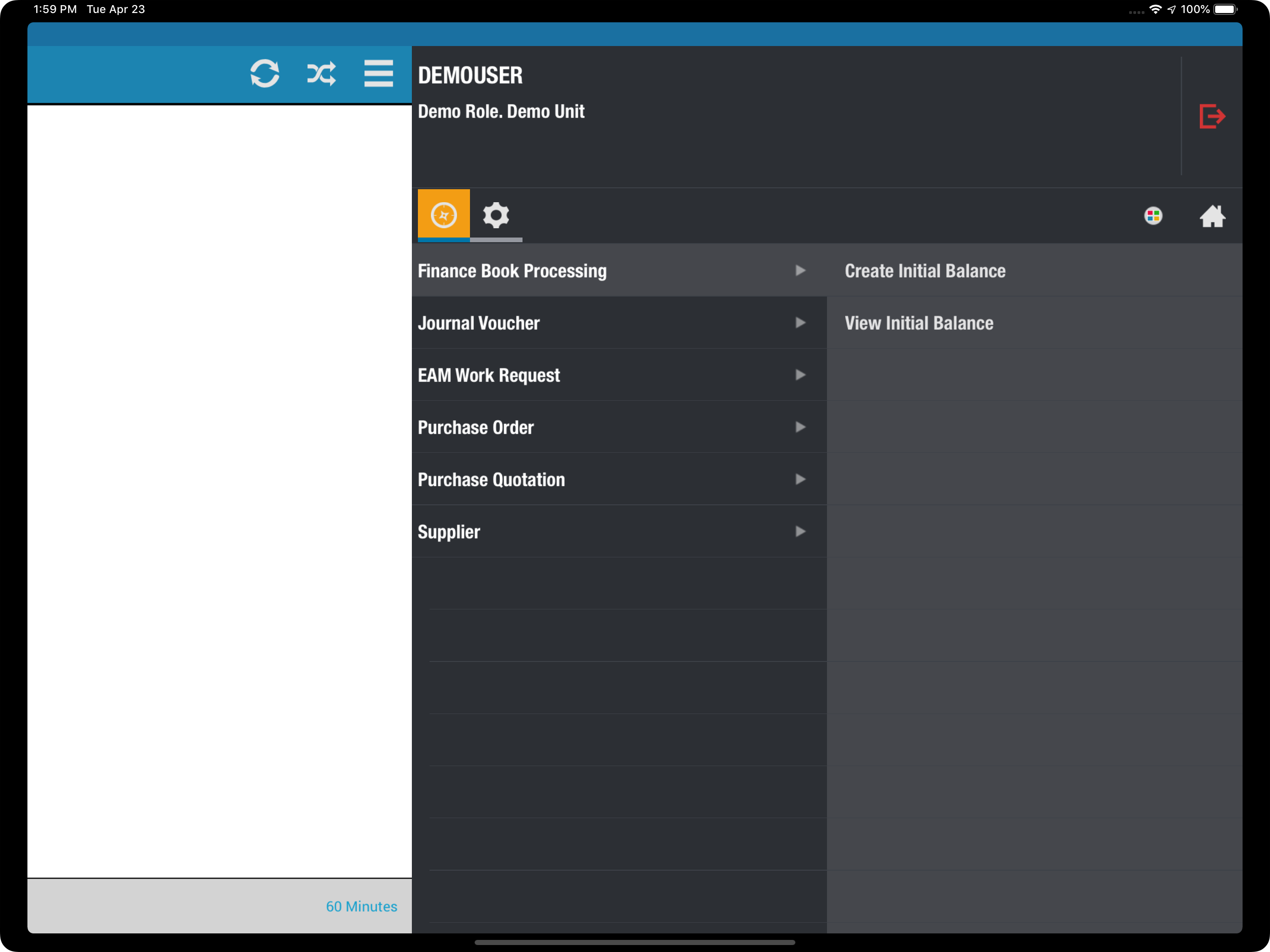Select Finance Book Processing menu item

620,271
